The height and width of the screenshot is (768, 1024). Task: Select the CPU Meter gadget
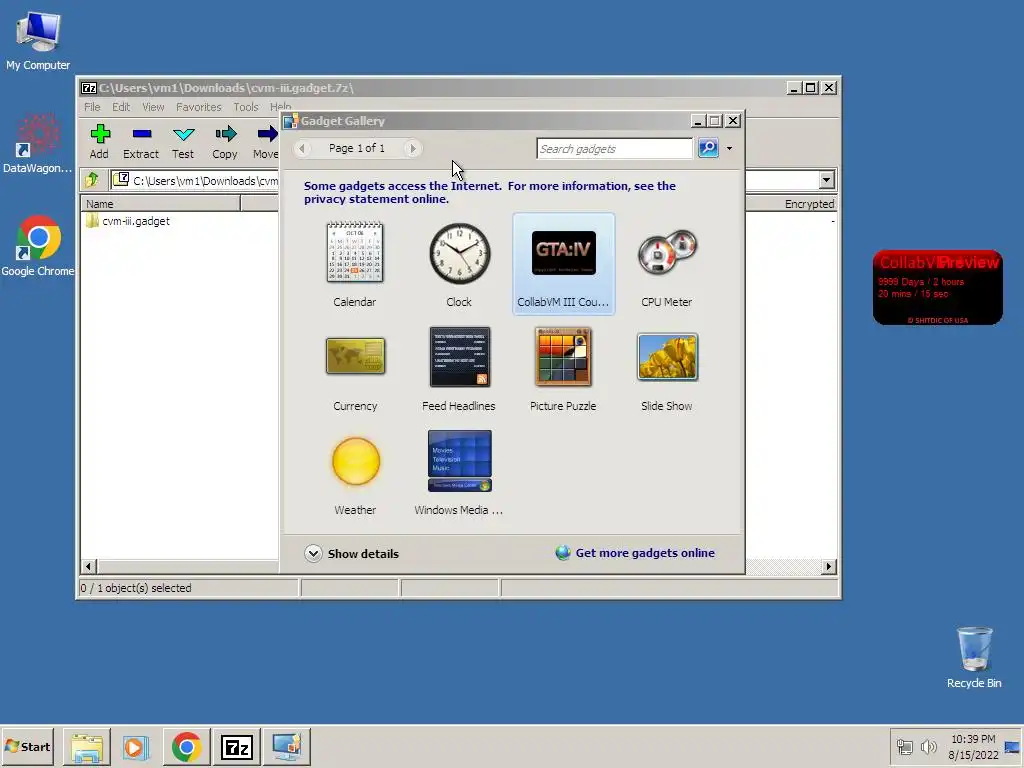click(x=667, y=263)
